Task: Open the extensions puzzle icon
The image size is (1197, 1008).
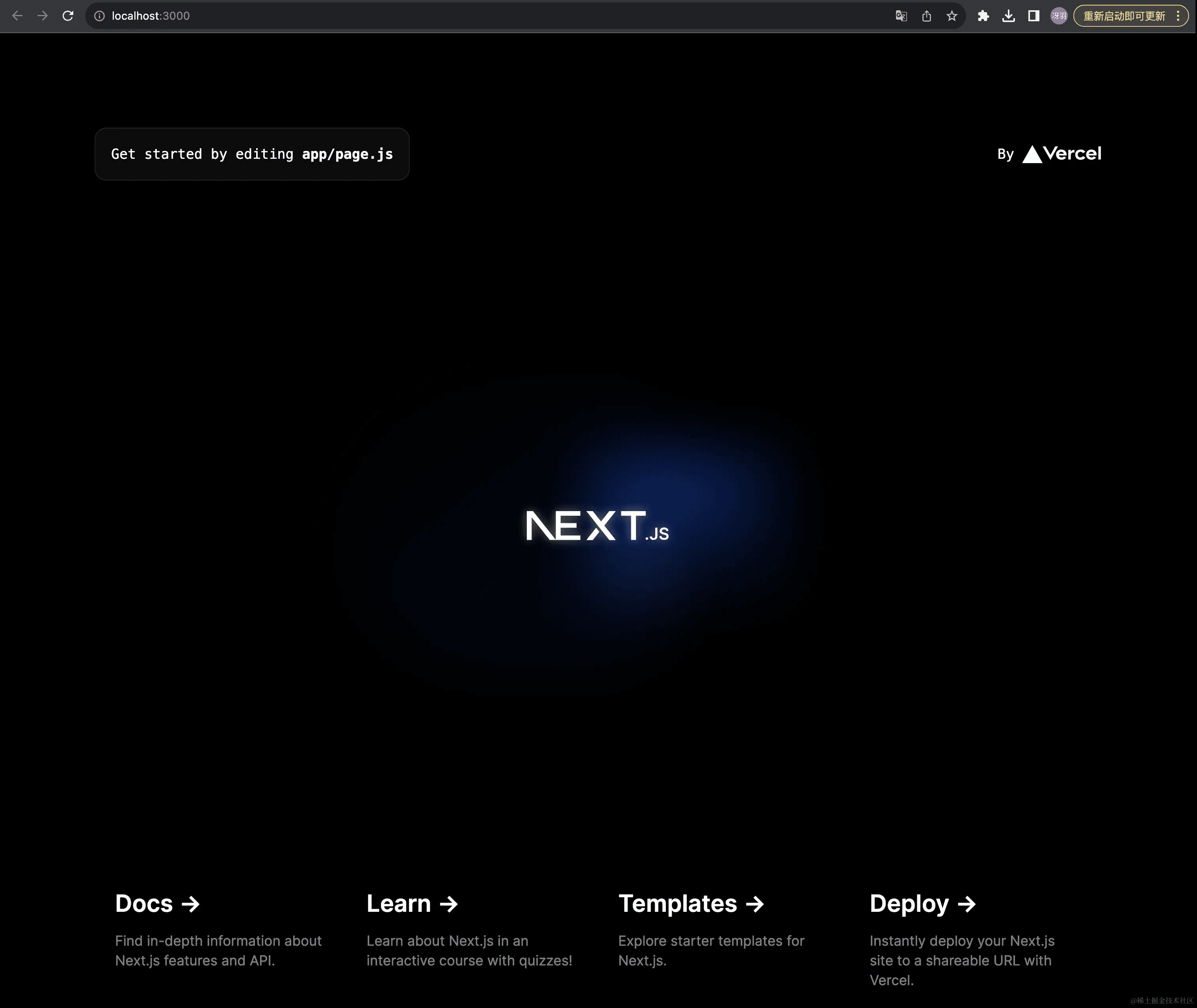Action: pyautogui.click(x=983, y=16)
